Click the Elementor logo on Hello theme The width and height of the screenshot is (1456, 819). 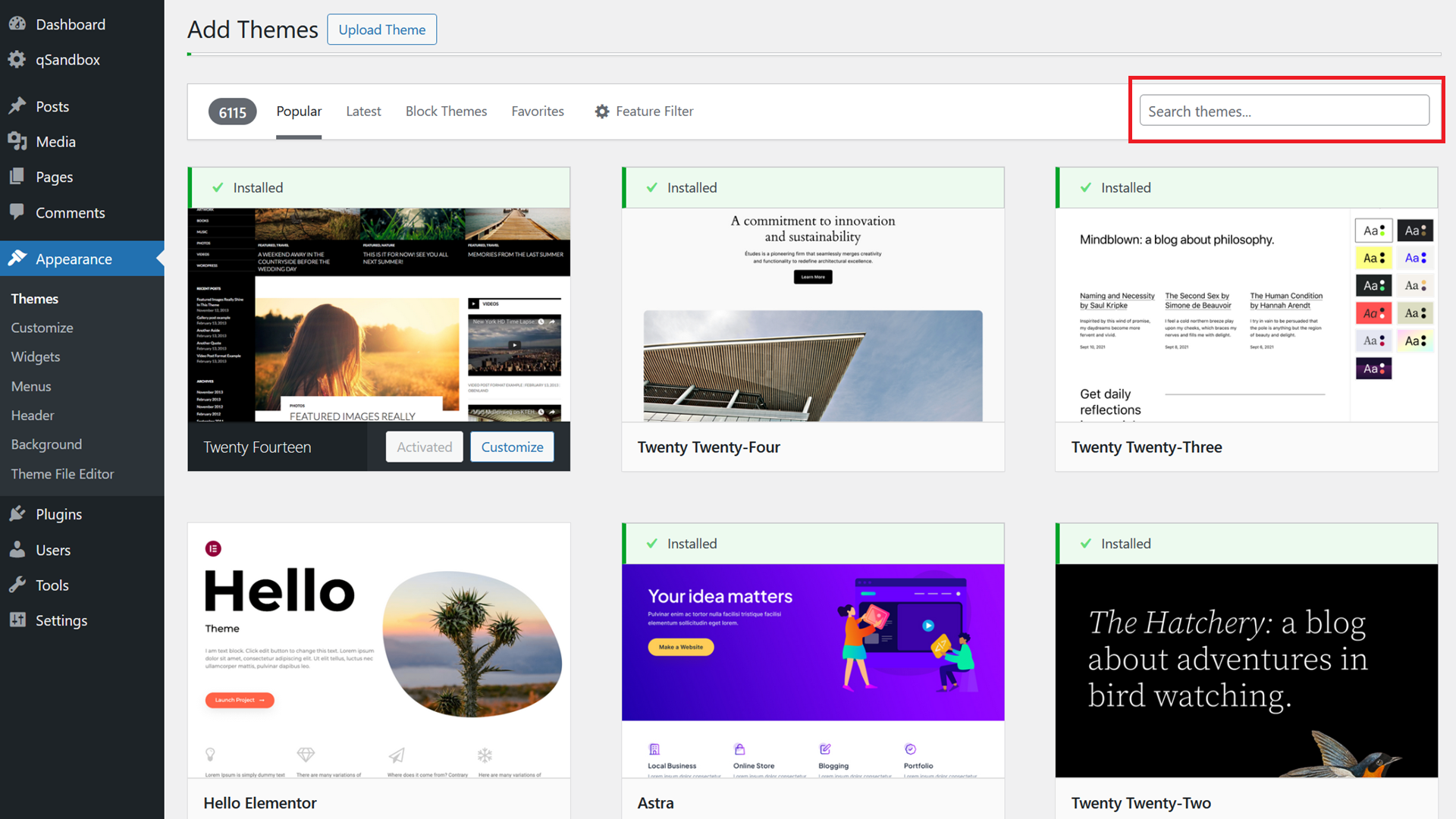tap(213, 548)
